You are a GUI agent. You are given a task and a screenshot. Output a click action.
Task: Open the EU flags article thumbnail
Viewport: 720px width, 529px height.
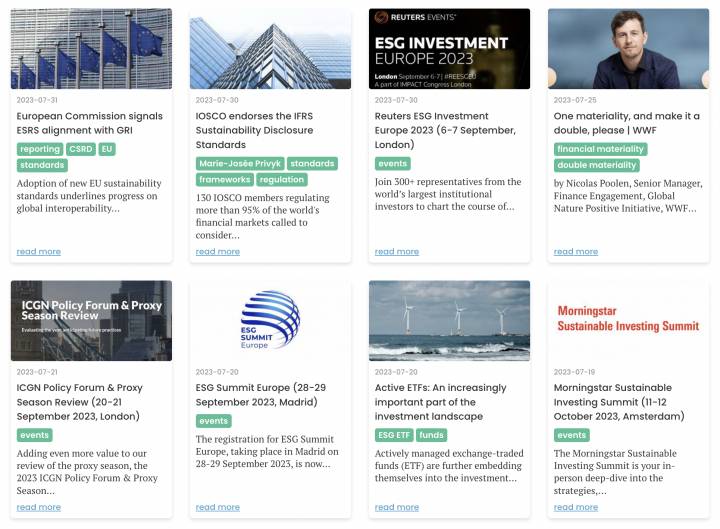(x=91, y=49)
